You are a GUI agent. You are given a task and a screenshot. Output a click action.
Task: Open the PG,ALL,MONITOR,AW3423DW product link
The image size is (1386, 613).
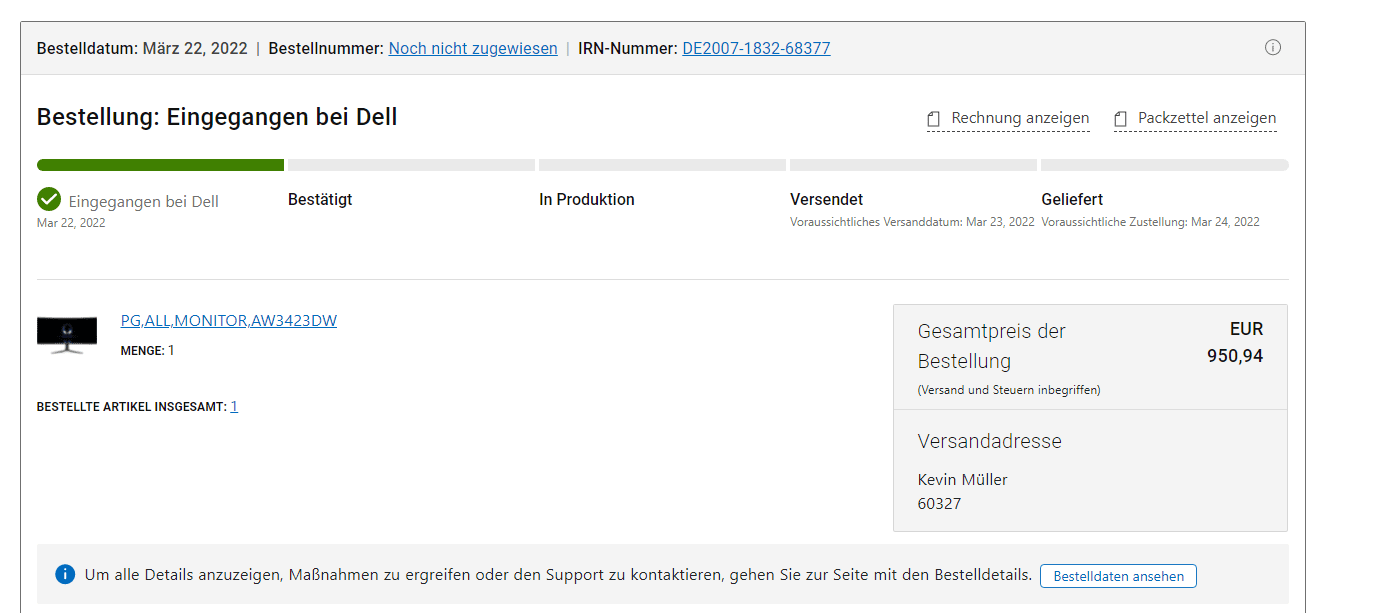pos(229,321)
